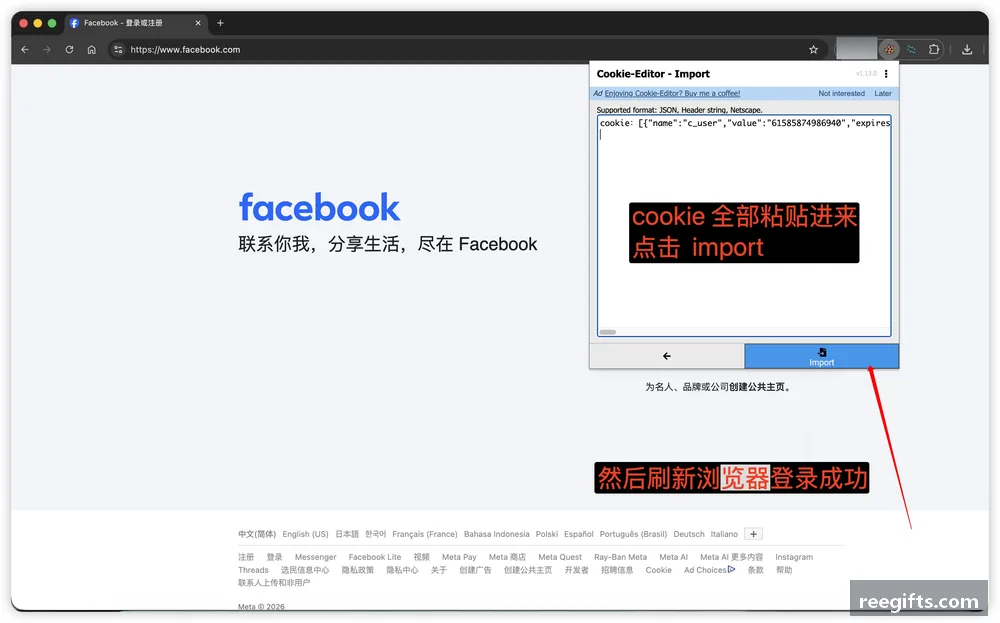Open the extensions puzzle icon
This screenshot has height=623, width=1000.
pyautogui.click(x=934, y=49)
